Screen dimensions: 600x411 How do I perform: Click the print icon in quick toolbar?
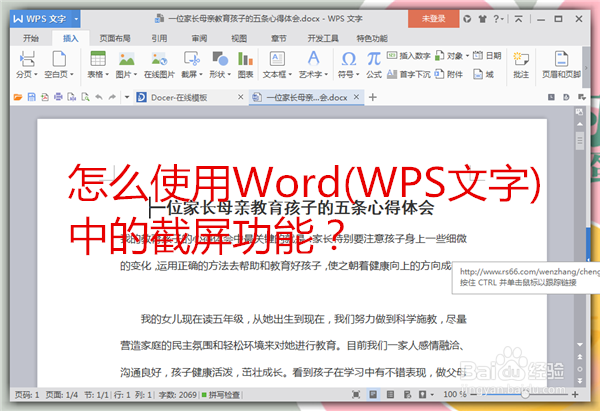coord(58,97)
